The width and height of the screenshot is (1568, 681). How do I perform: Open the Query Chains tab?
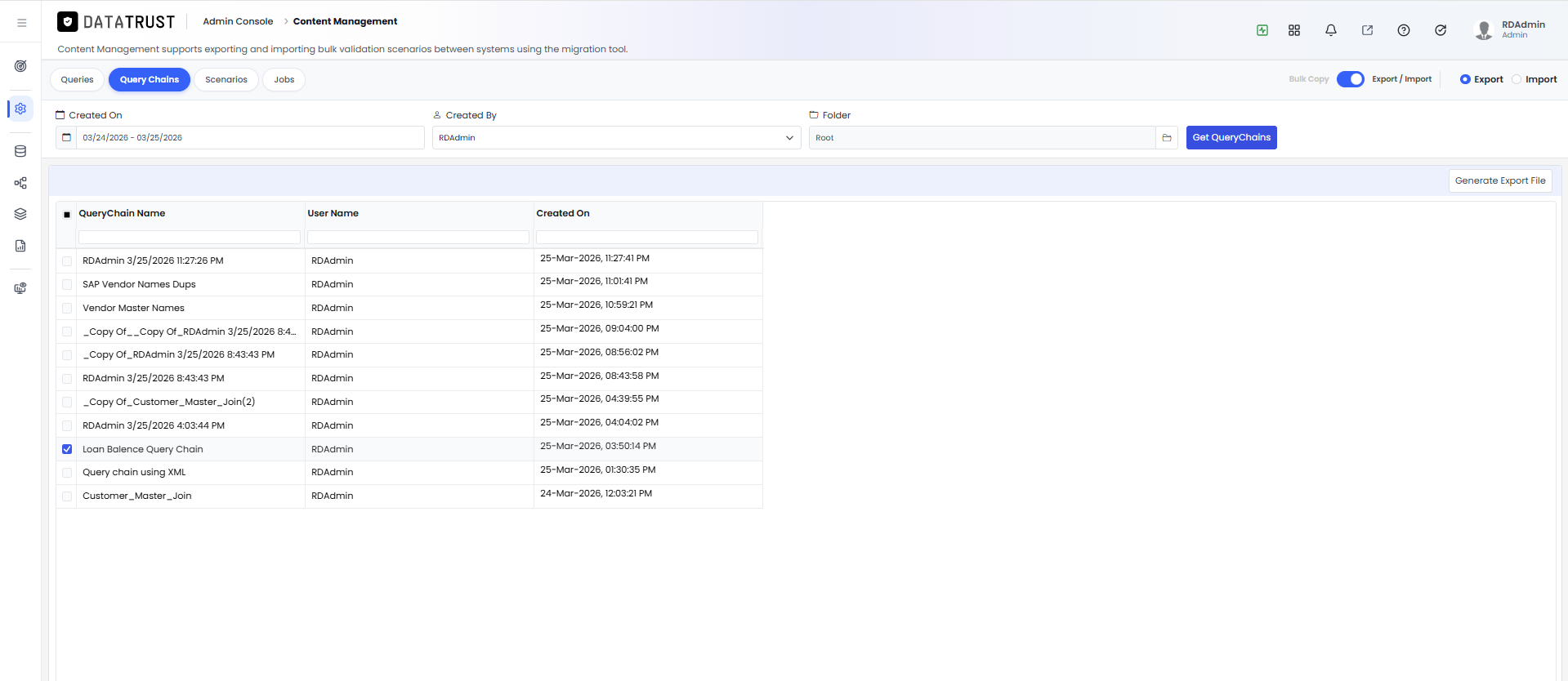pos(150,79)
